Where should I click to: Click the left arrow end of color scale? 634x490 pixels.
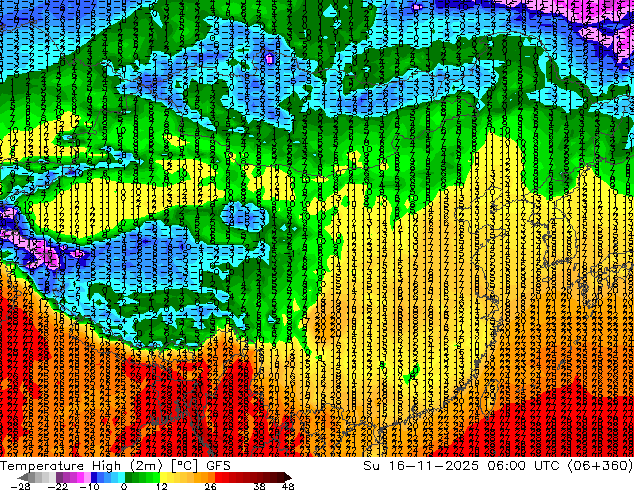point(23,477)
